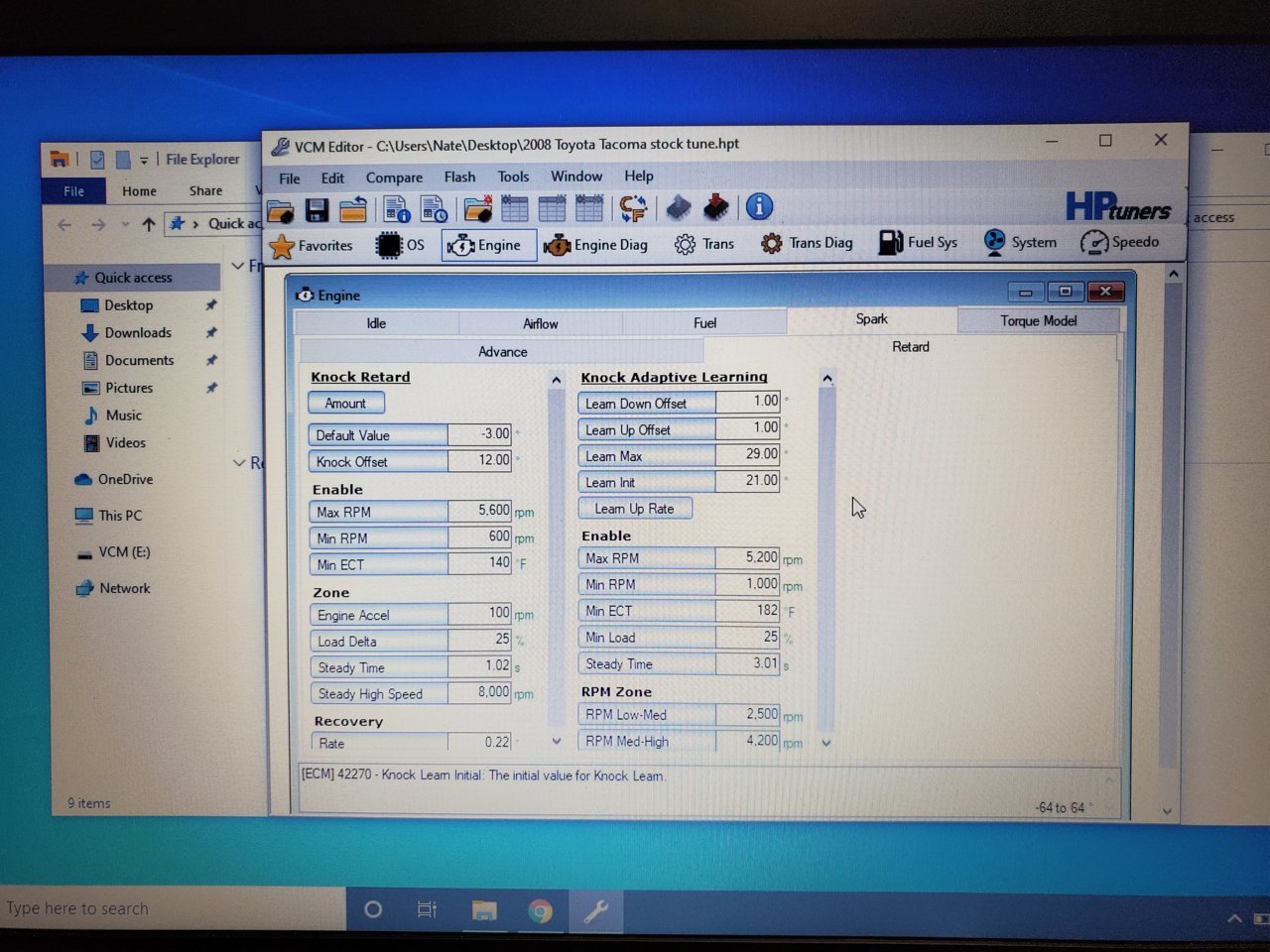The width and height of the screenshot is (1270, 952).
Task: Click the Close file folder icon with arrow
Action: (x=353, y=210)
